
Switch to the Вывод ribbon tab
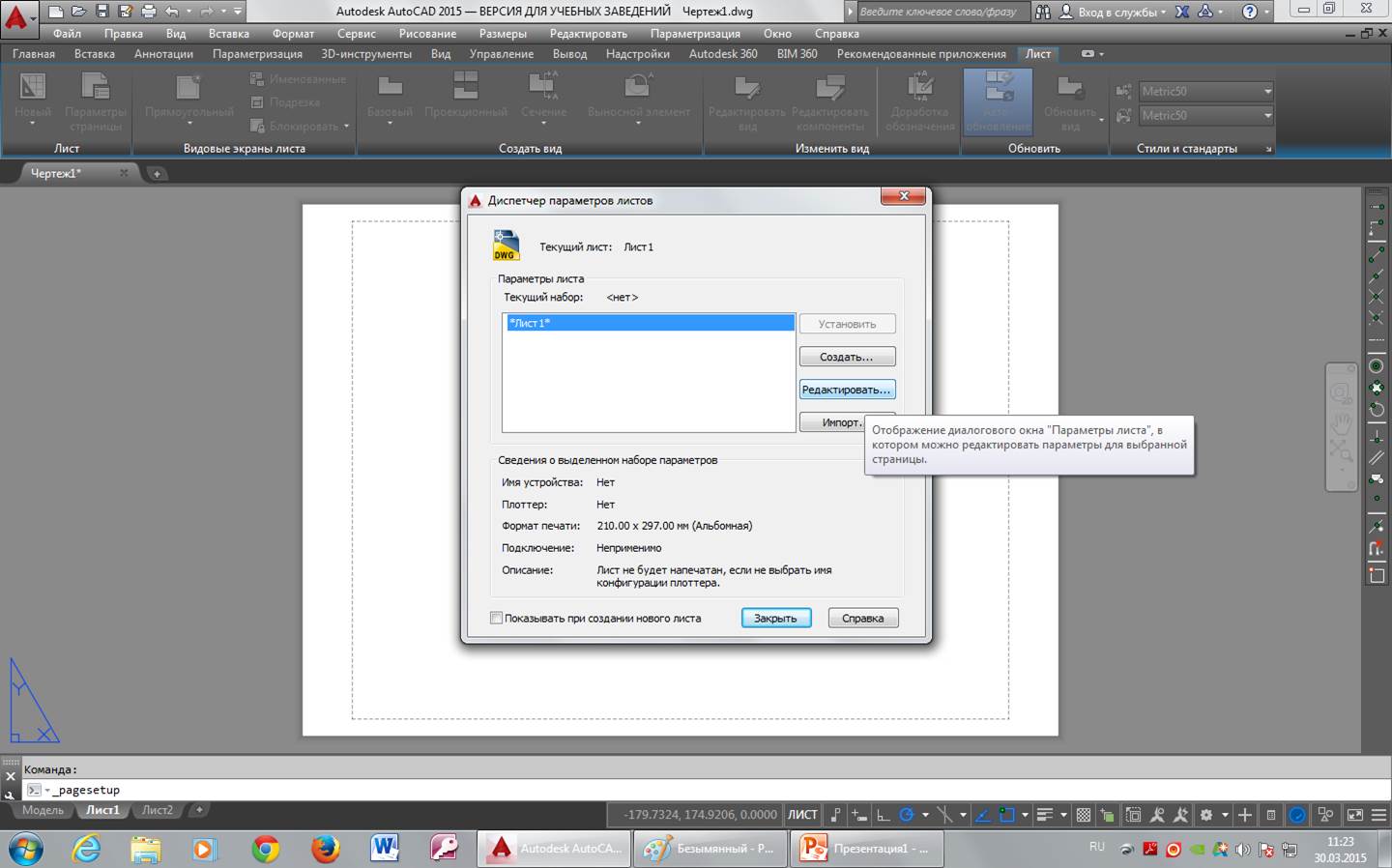(569, 54)
